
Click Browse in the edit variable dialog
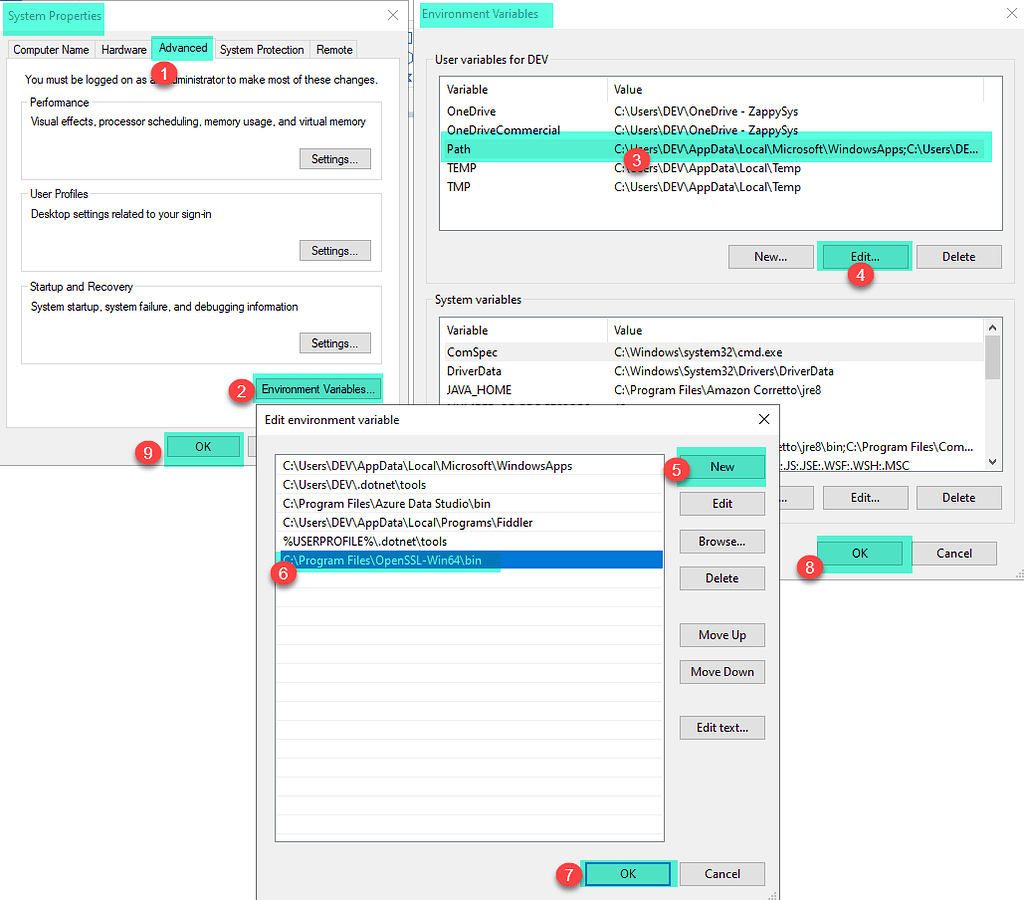(722, 541)
